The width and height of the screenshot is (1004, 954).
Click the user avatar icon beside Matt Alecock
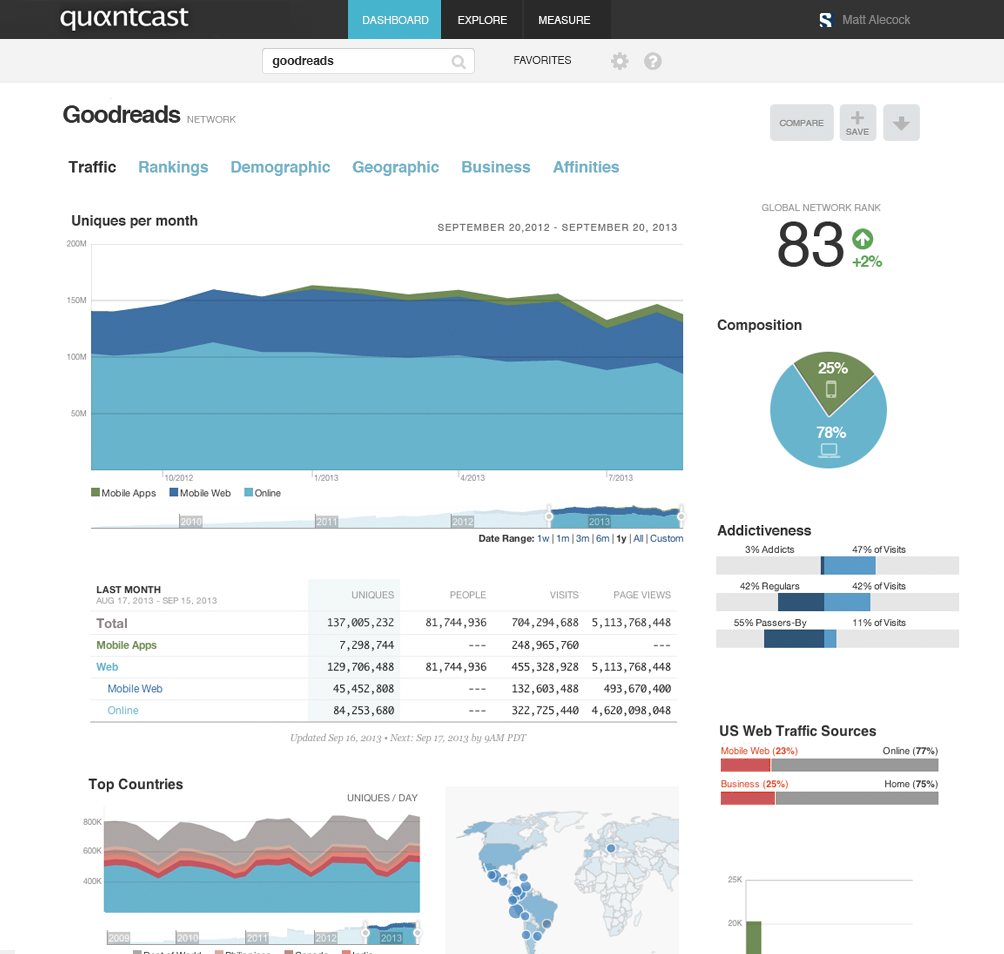tap(825, 20)
